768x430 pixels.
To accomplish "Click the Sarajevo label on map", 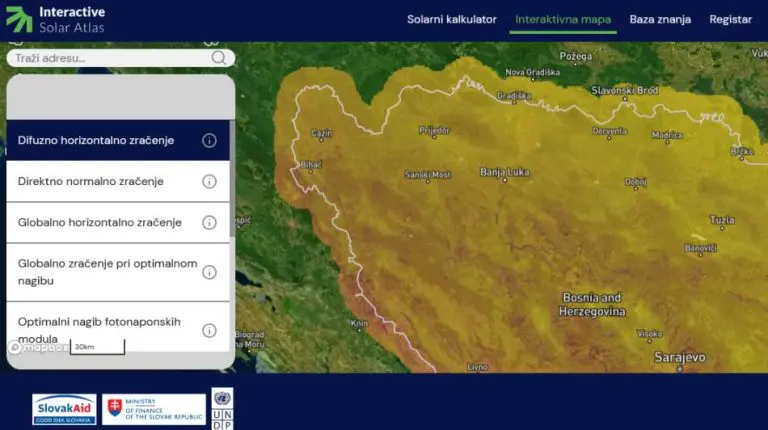I will 680,358.
